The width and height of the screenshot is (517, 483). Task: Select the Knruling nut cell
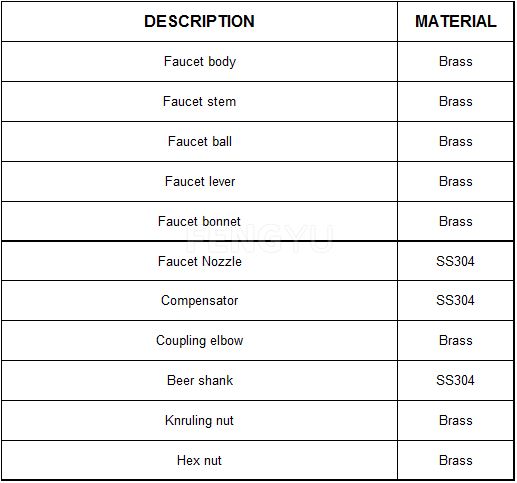pos(199,421)
